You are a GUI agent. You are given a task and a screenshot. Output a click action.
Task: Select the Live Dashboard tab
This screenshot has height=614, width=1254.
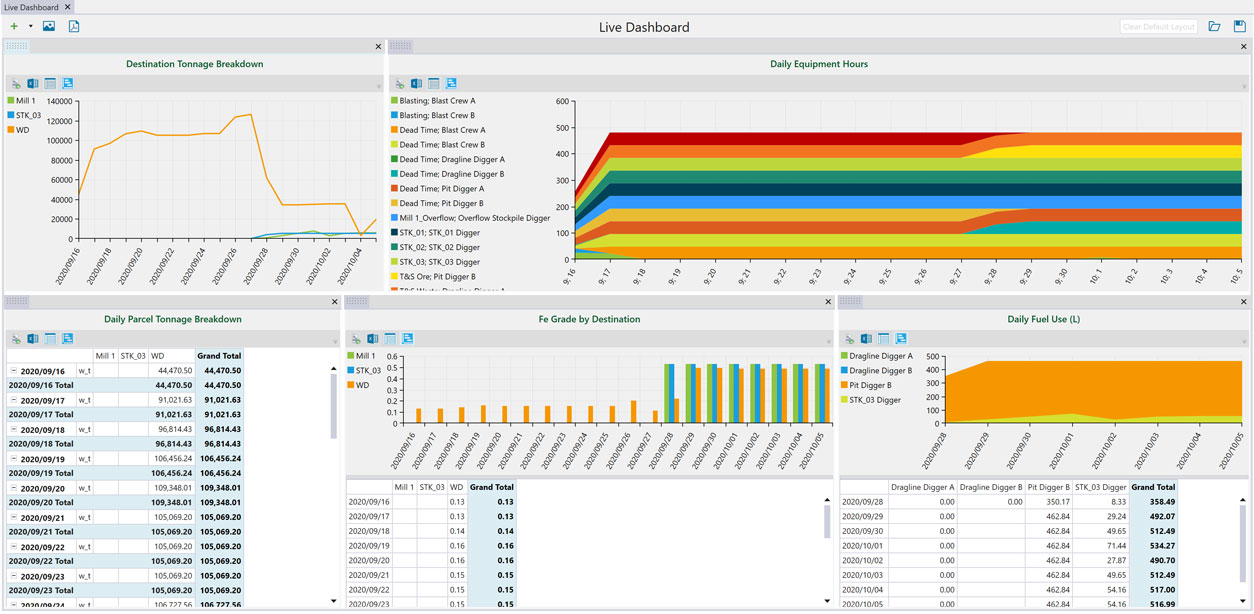[31, 7]
